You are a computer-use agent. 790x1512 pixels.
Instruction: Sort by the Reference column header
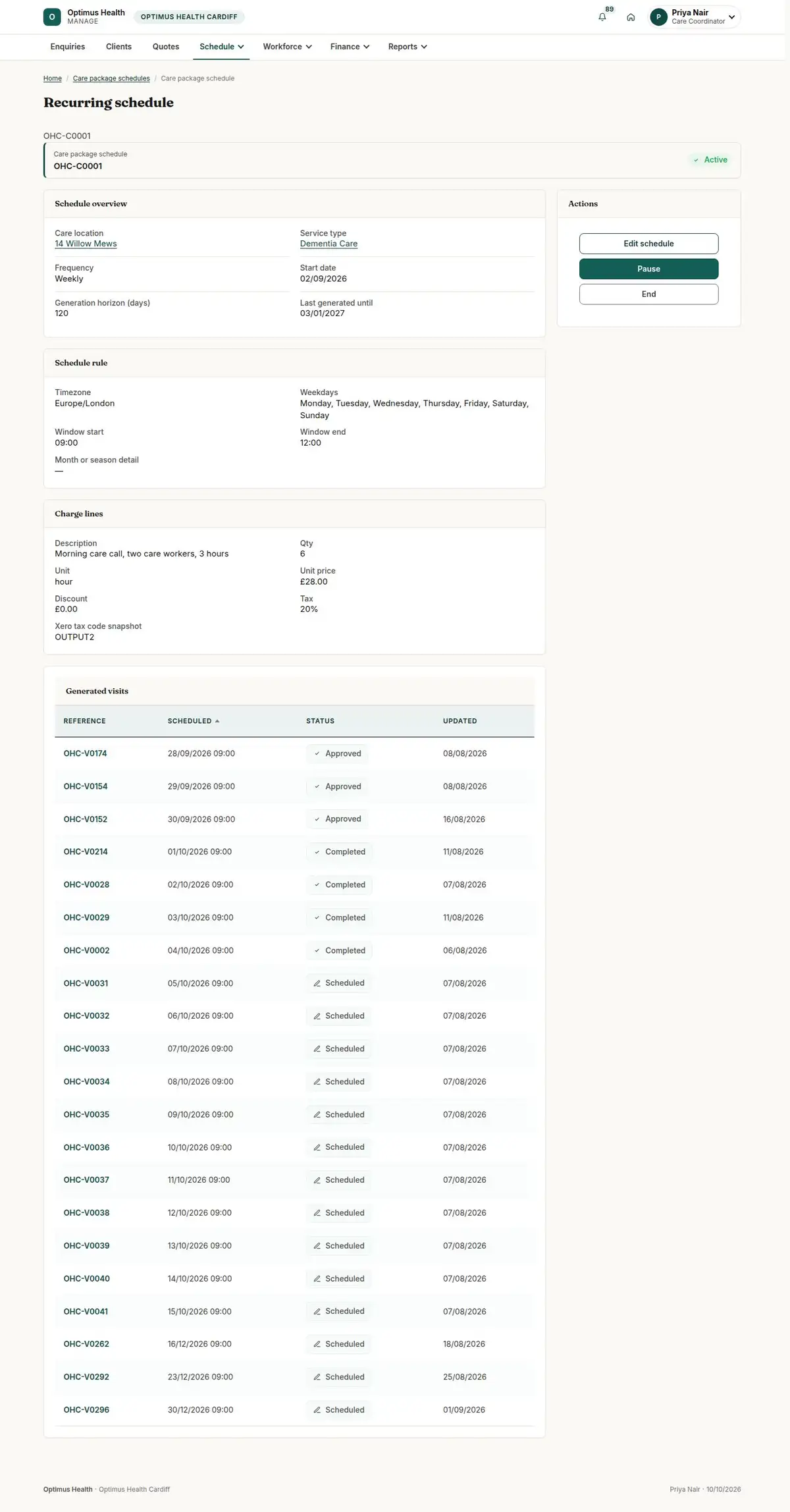(x=84, y=721)
